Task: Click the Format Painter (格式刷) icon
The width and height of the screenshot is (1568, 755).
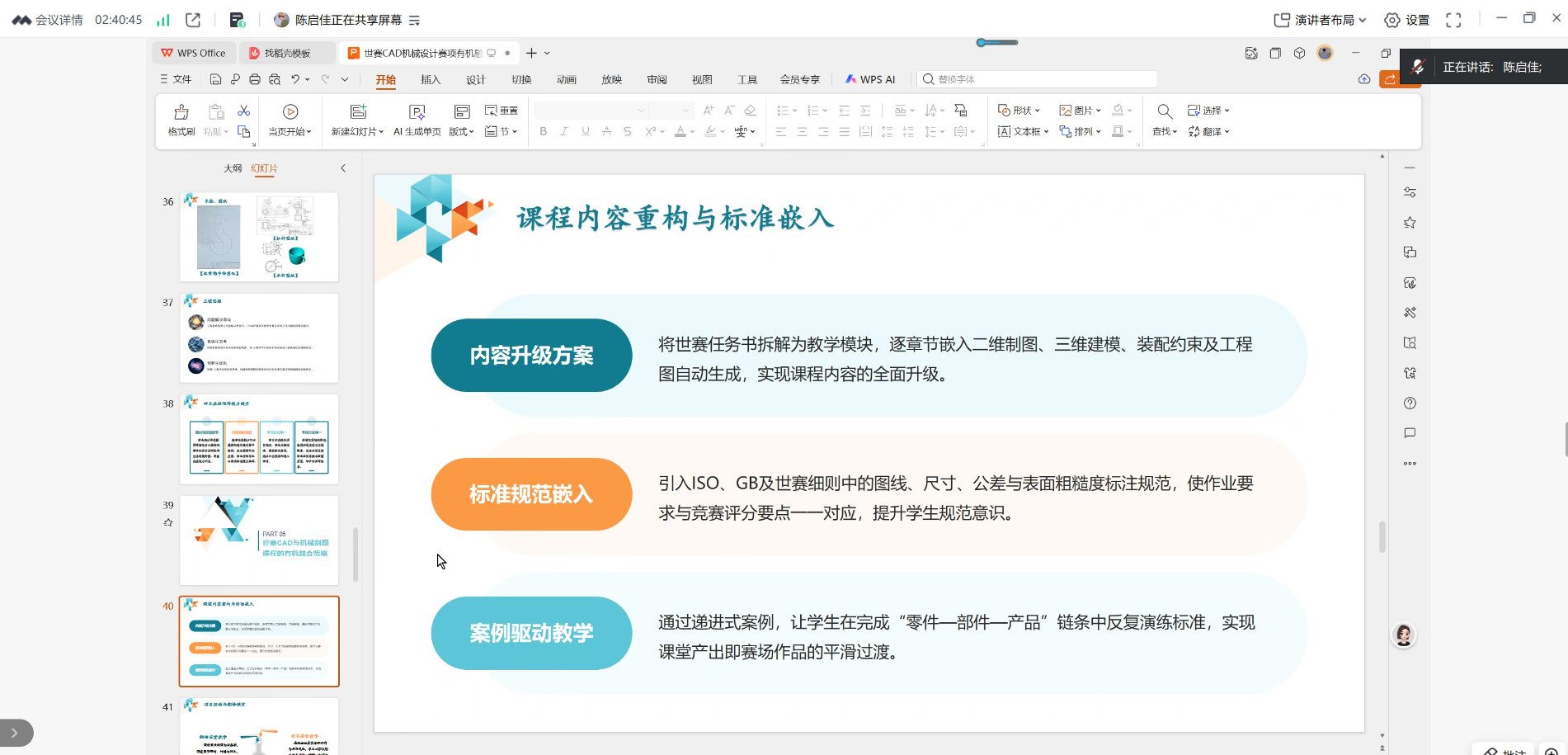Action: [x=181, y=113]
